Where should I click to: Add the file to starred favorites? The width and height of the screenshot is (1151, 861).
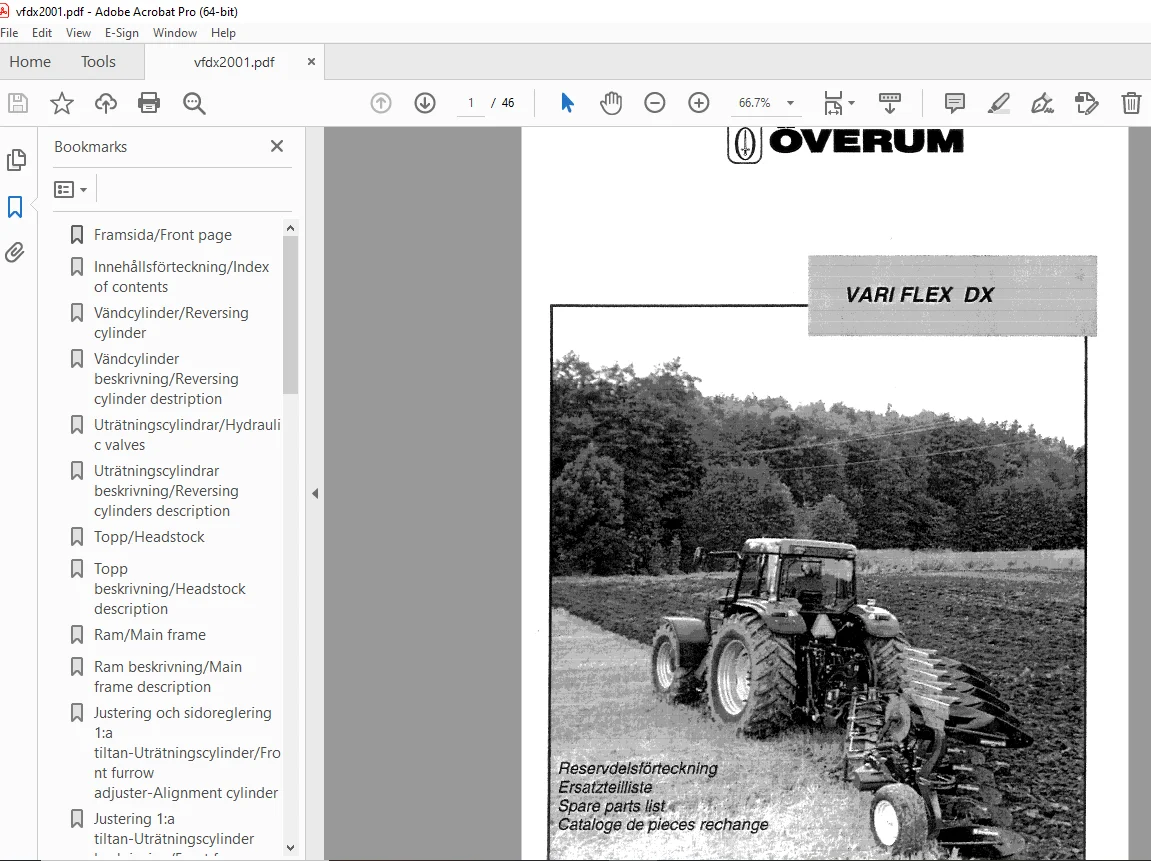[62, 103]
